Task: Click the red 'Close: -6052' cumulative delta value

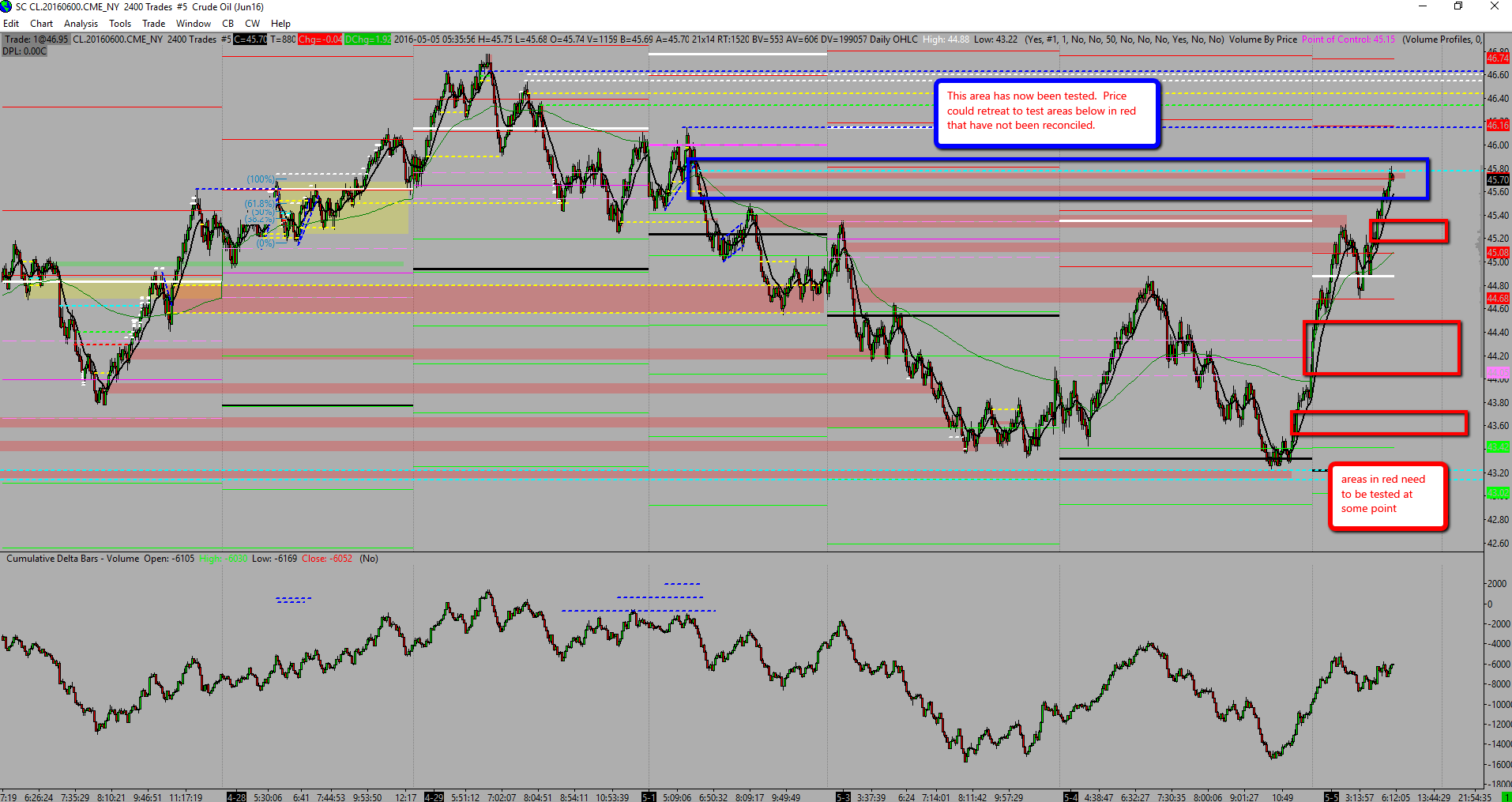Action: pyautogui.click(x=327, y=559)
